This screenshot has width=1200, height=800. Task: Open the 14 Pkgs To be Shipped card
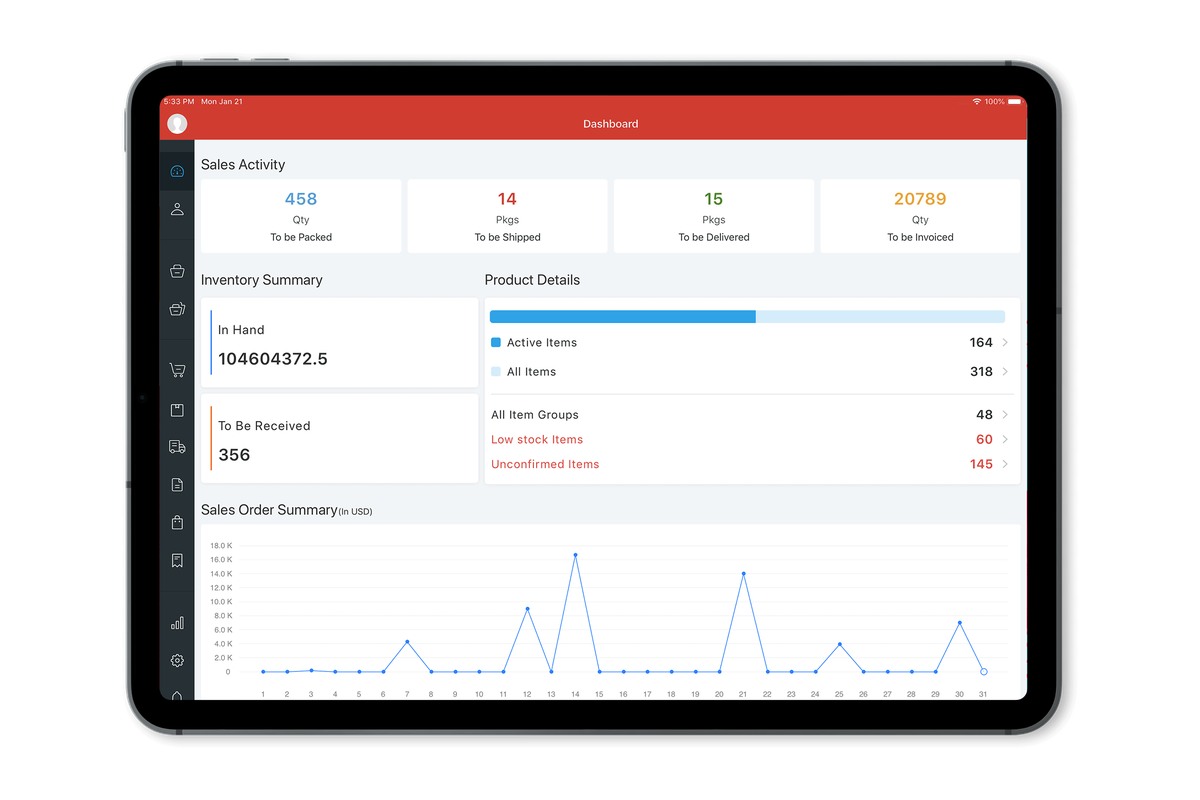coord(508,216)
